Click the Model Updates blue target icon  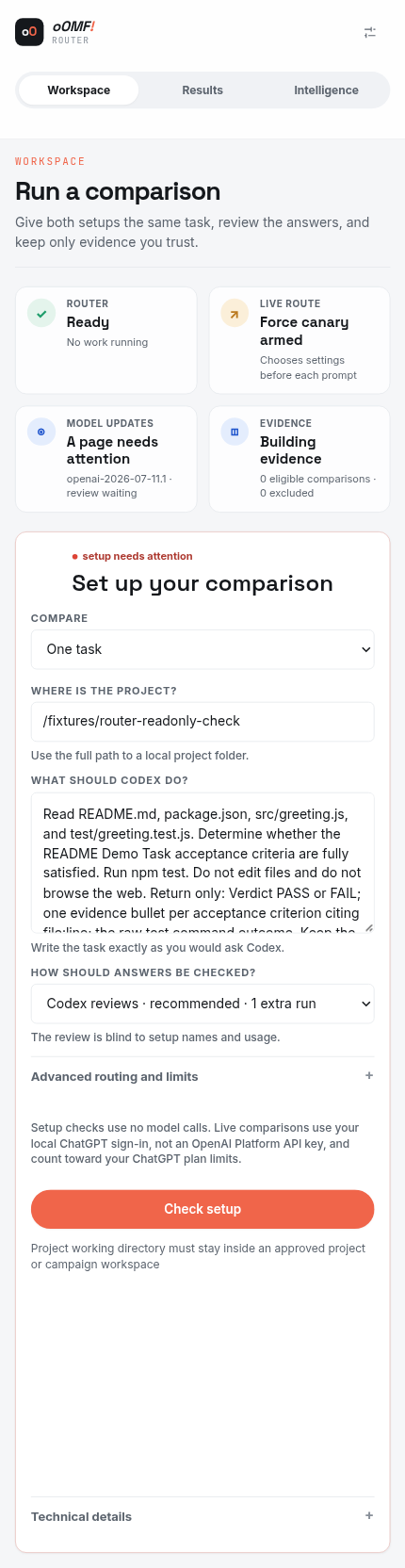click(x=41, y=433)
